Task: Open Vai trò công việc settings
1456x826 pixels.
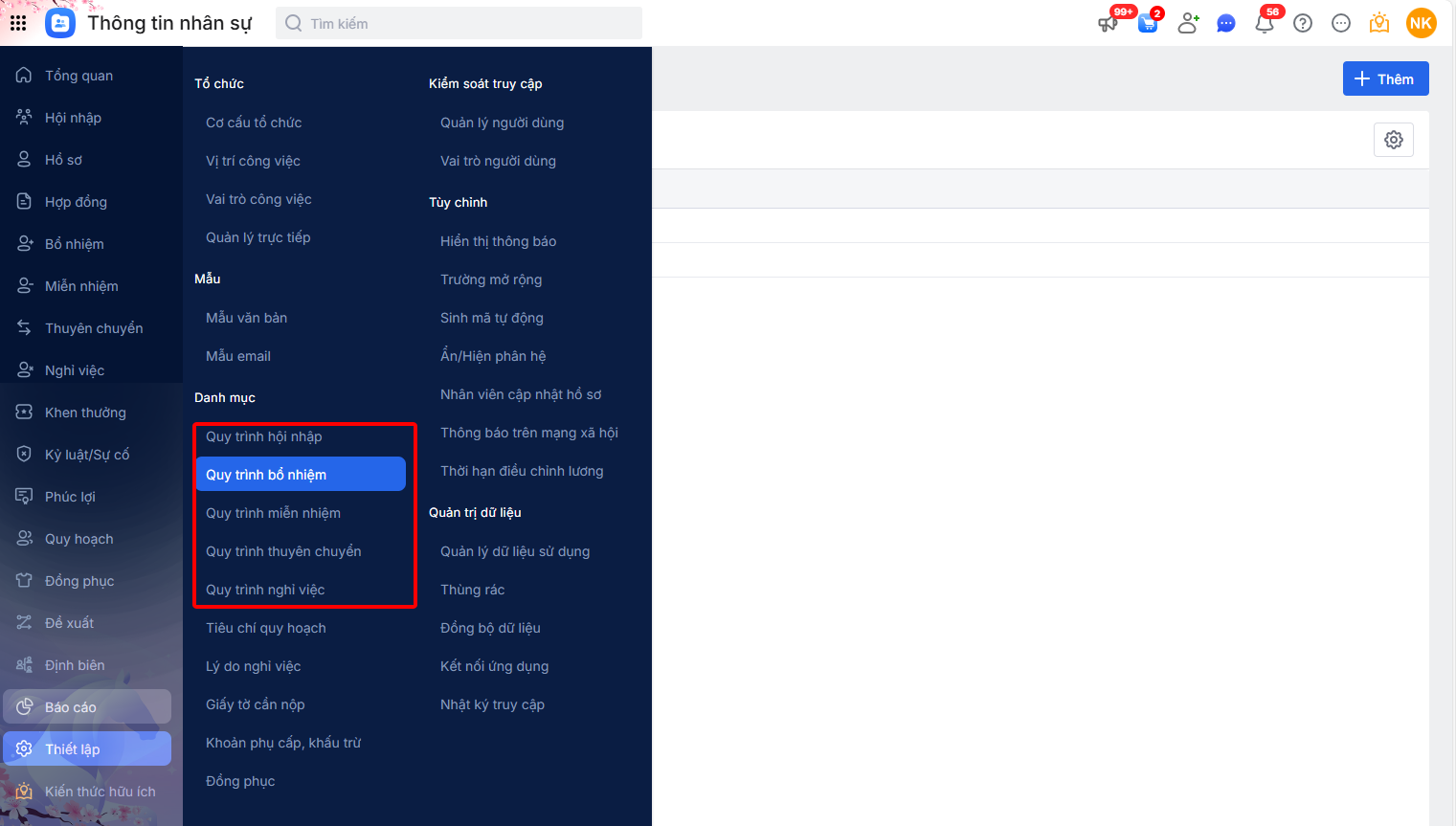Action: coord(258,199)
